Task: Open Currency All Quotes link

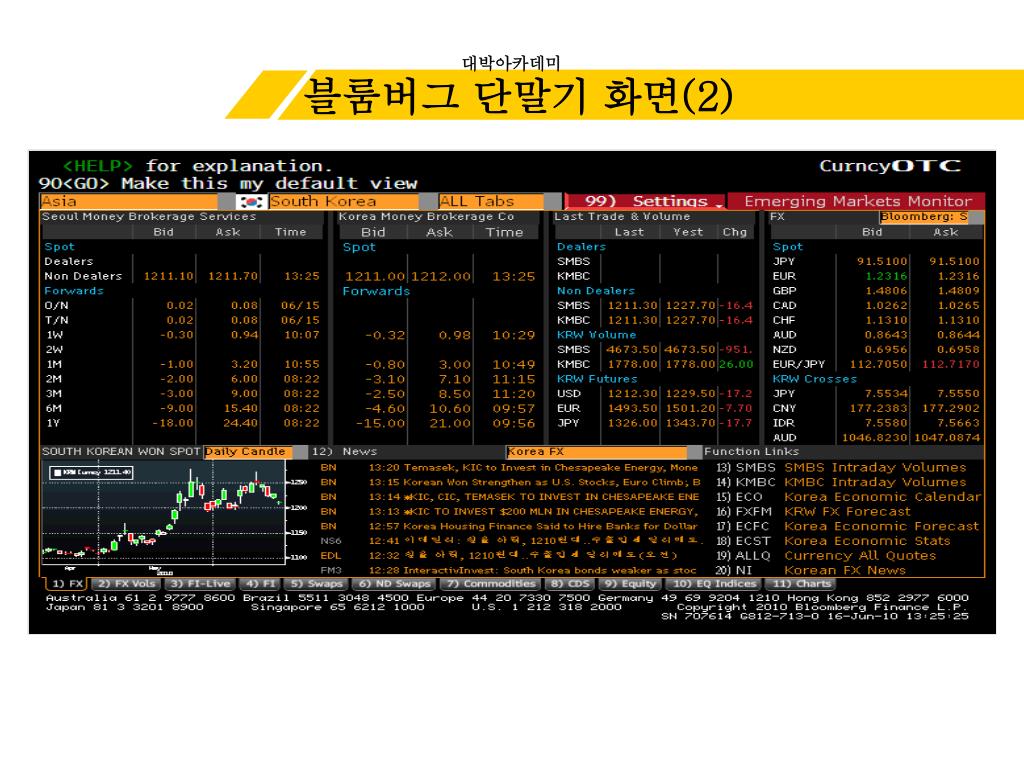Action: [x=860, y=556]
